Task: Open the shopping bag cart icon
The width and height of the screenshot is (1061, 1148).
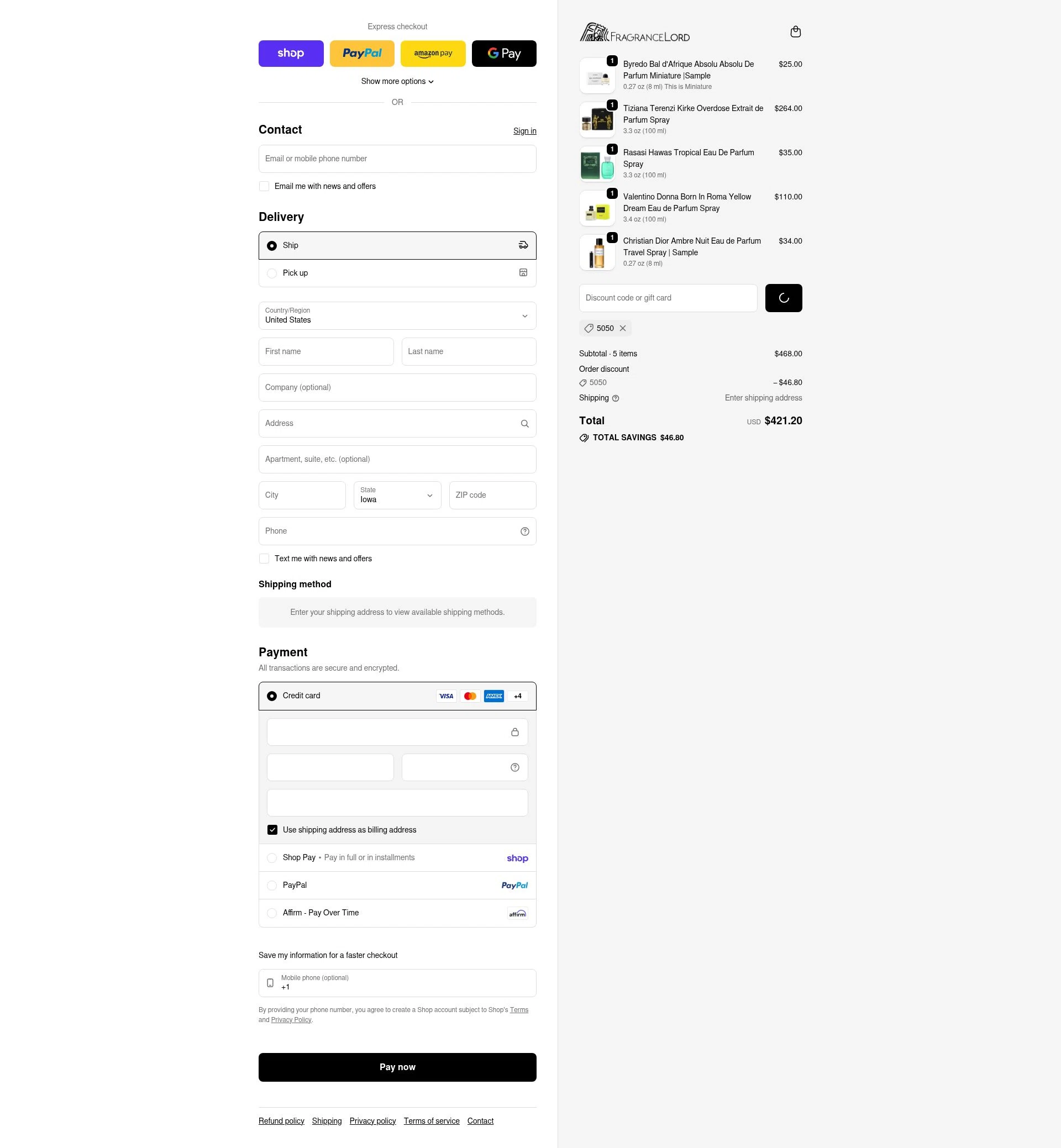Action: (795, 31)
